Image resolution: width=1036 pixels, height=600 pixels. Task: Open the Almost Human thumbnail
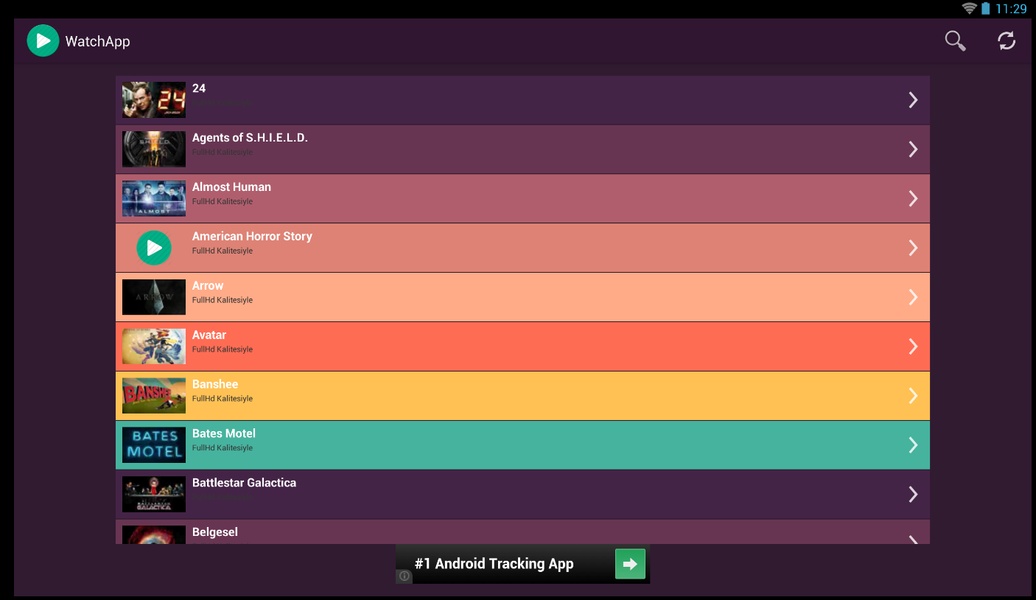[x=154, y=198]
